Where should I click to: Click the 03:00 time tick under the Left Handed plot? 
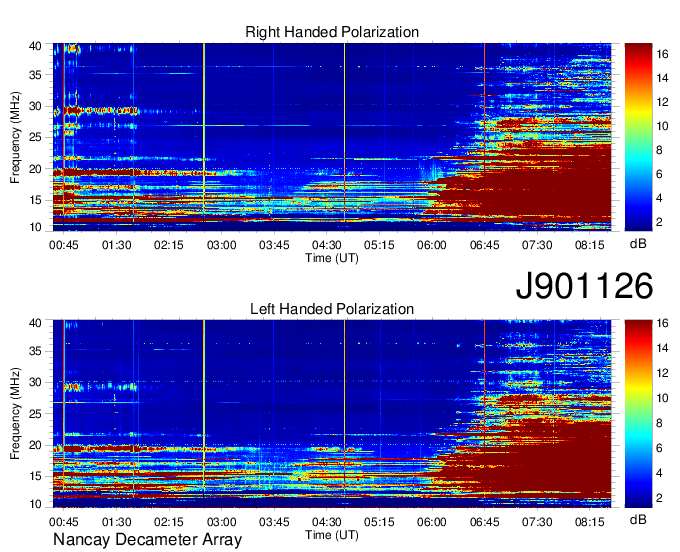(x=222, y=522)
